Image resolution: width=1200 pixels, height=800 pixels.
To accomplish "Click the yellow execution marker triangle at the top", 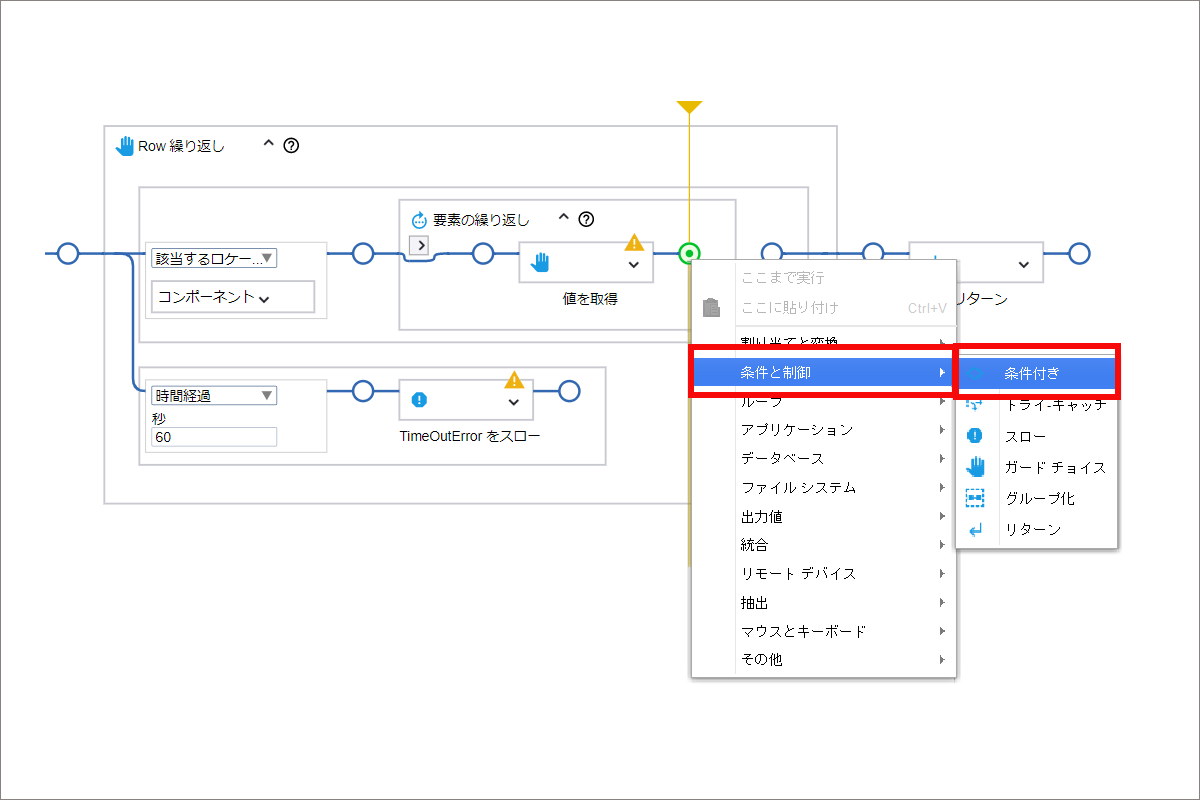I will [x=689, y=107].
